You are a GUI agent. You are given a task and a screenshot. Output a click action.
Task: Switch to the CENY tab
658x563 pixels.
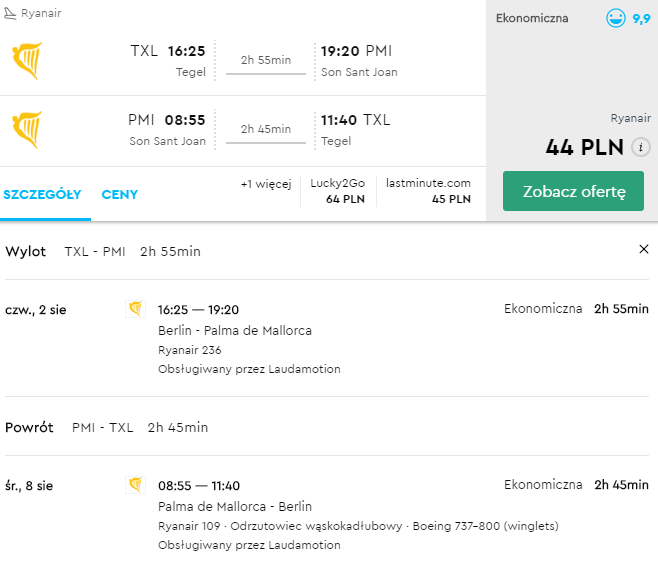pos(120,194)
